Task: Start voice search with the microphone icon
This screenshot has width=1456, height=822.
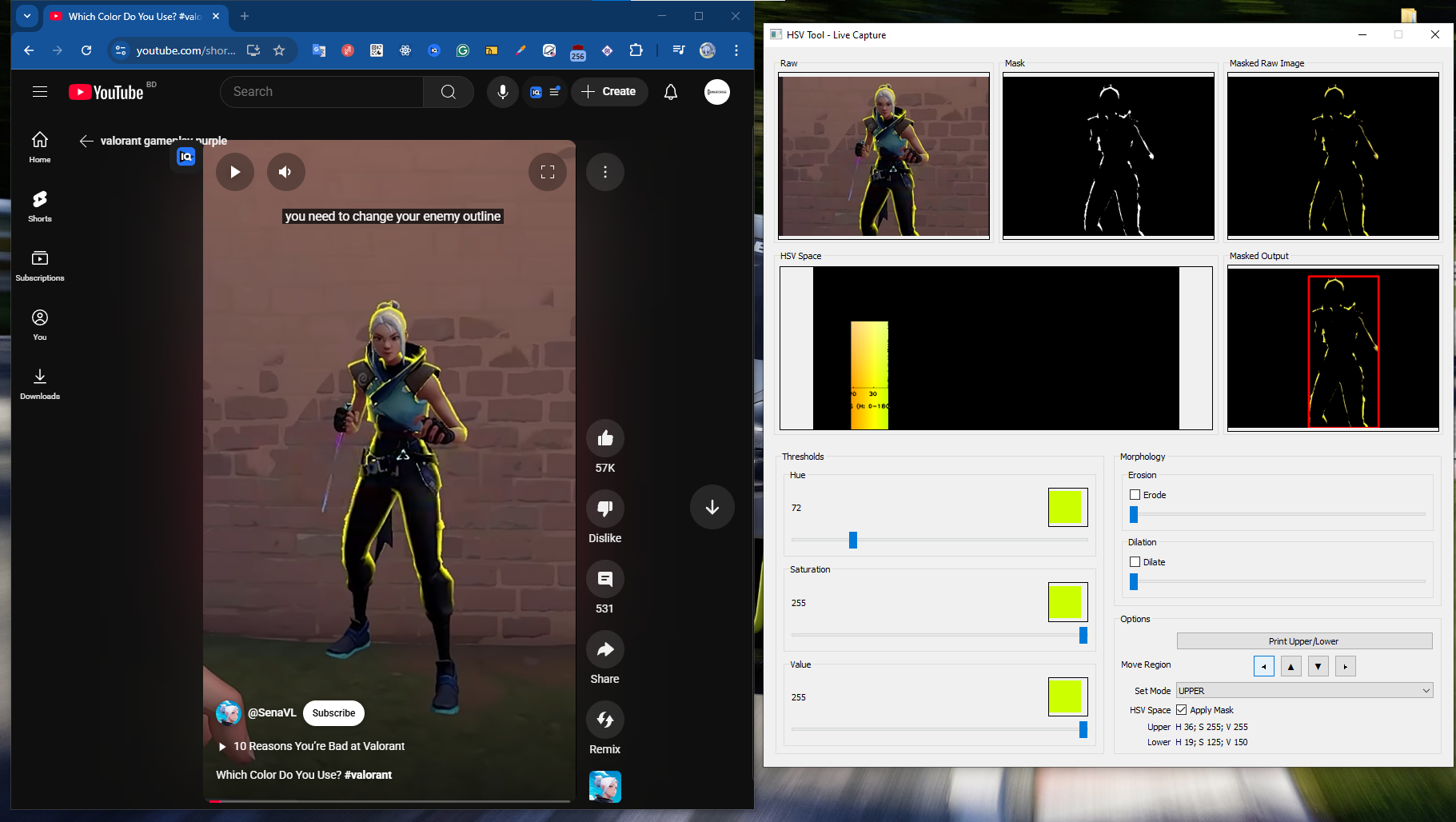Action: [503, 92]
